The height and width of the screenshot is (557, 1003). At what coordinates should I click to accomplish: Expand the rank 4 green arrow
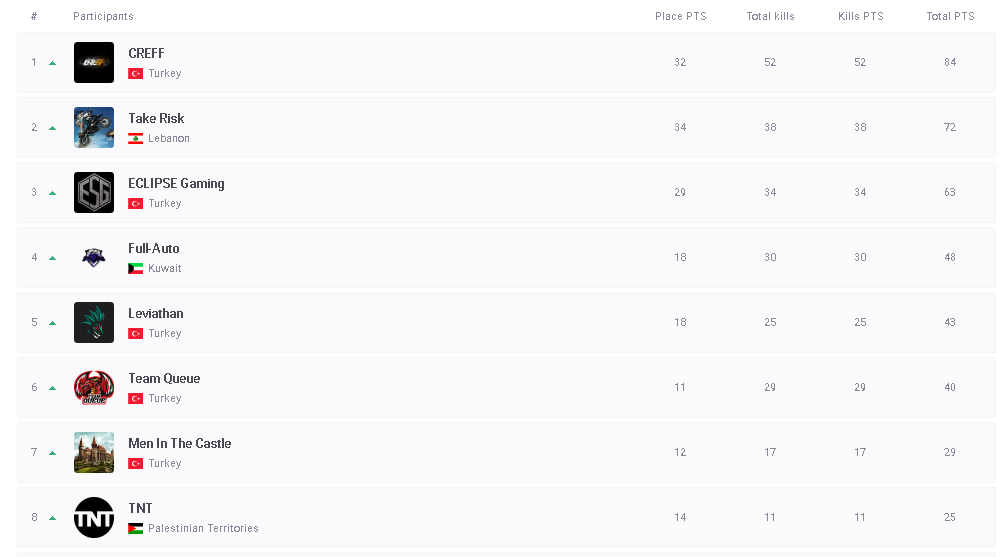click(x=52, y=258)
